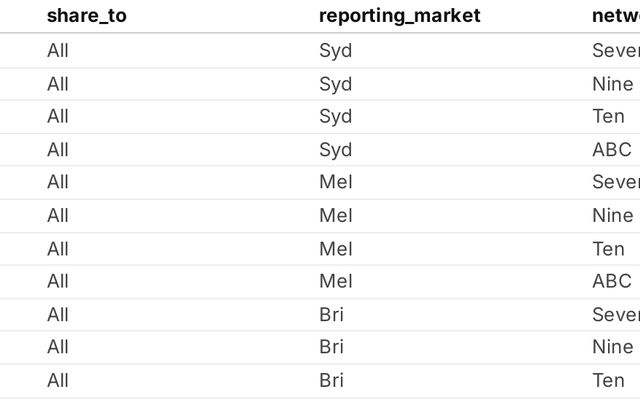Select the Bri cell beside network Nine
The image size is (640, 400).
332,347
